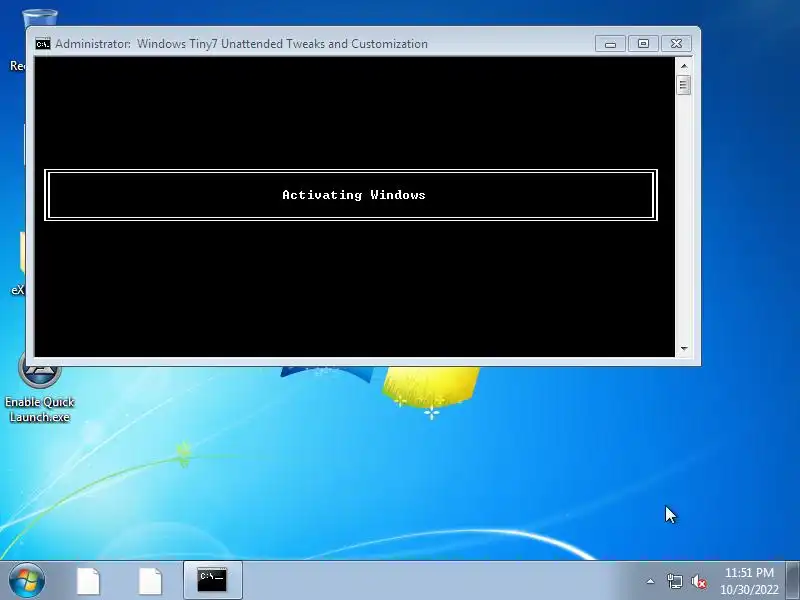Click the console scrollbar down arrow

pyautogui.click(x=684, y=348)
